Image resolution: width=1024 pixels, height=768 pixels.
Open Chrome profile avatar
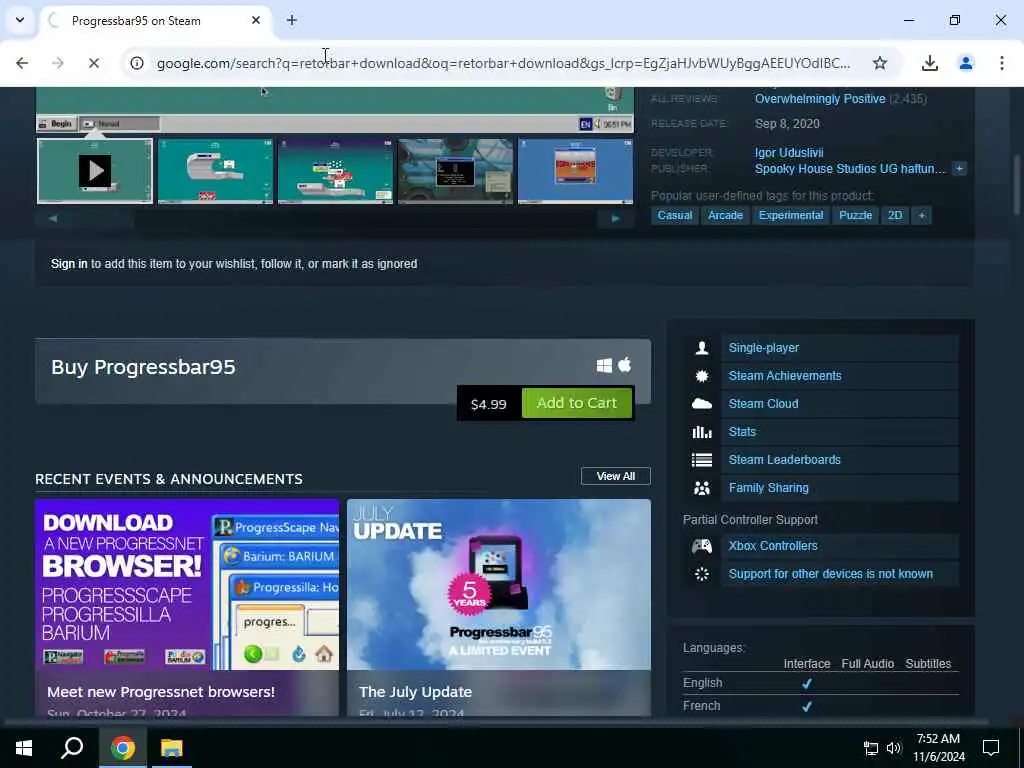[965, 63]
